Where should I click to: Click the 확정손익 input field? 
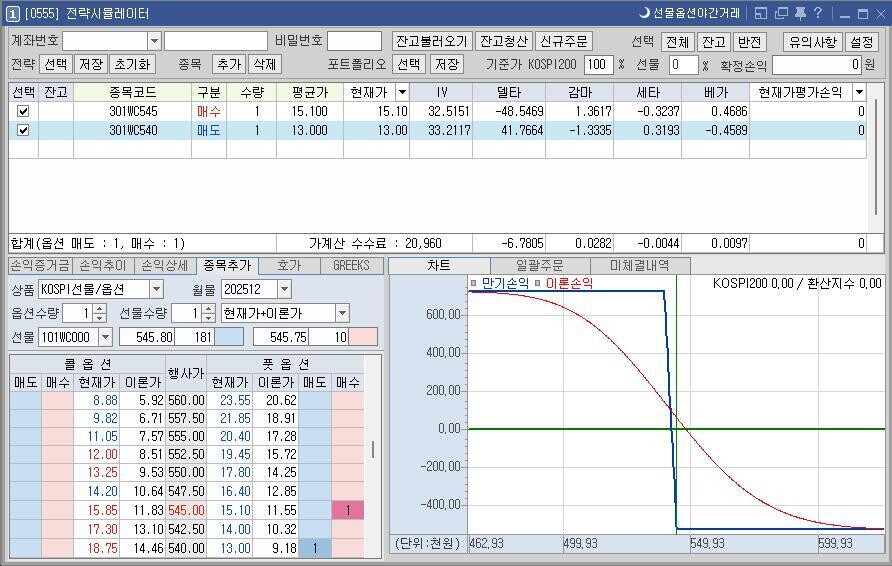tap(816, 64)
